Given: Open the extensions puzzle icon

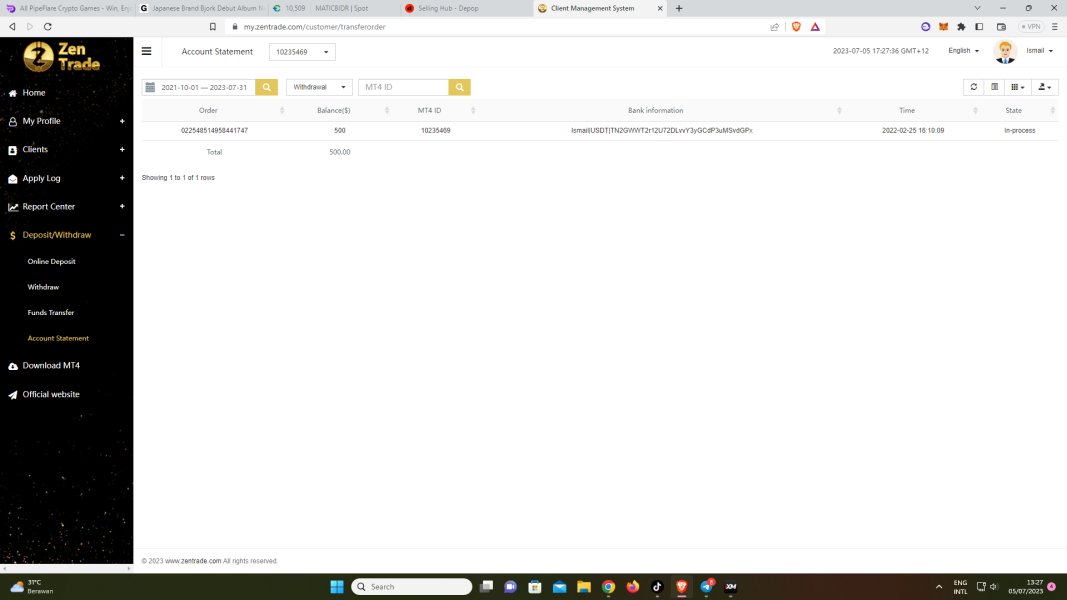Looking at the screenshot, I should (961, 27).
